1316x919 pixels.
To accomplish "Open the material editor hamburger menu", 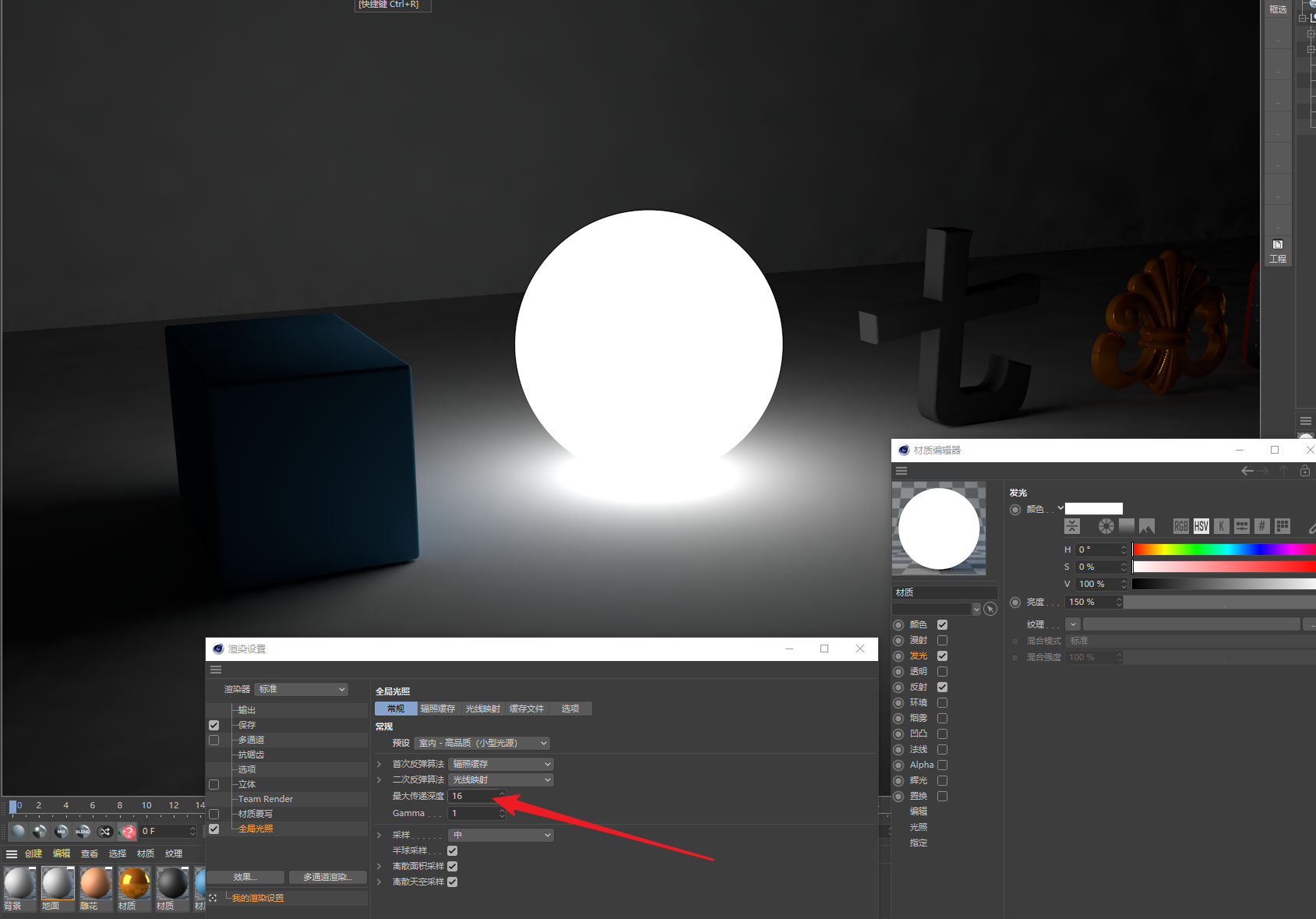I will click(x=901, y=471).
